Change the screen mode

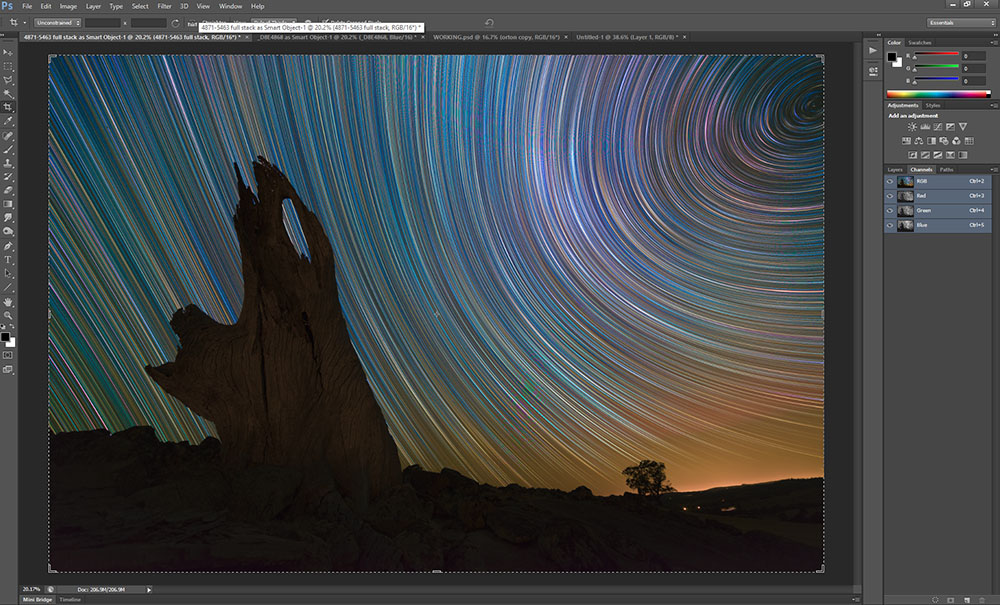click(8, 370)
